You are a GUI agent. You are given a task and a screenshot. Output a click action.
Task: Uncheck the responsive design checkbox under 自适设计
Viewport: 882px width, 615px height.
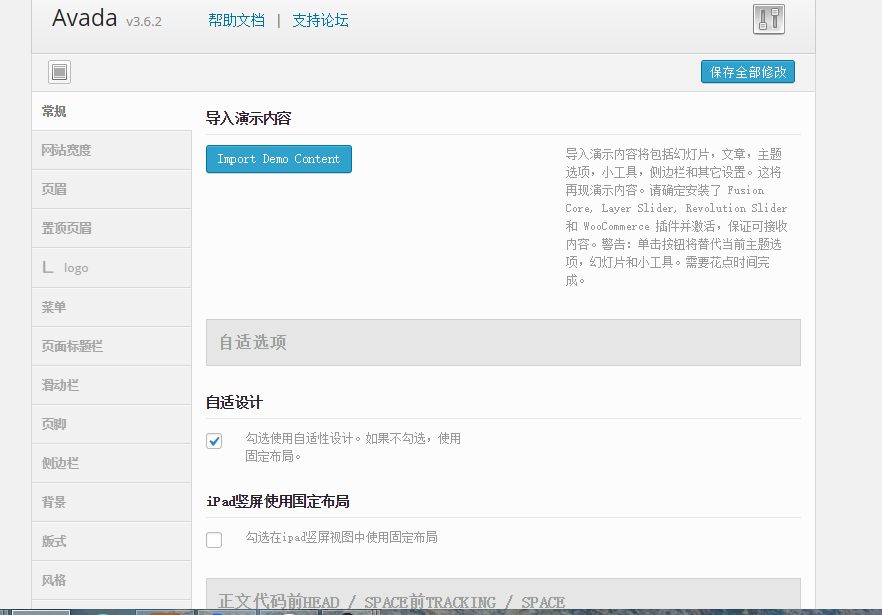pos(213,440)
